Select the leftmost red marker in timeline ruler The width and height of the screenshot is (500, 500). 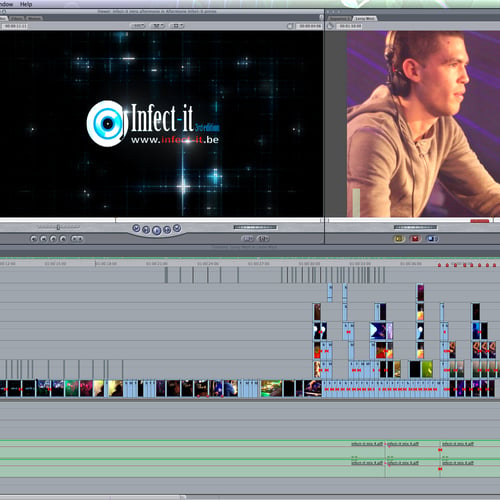[439, 265]
